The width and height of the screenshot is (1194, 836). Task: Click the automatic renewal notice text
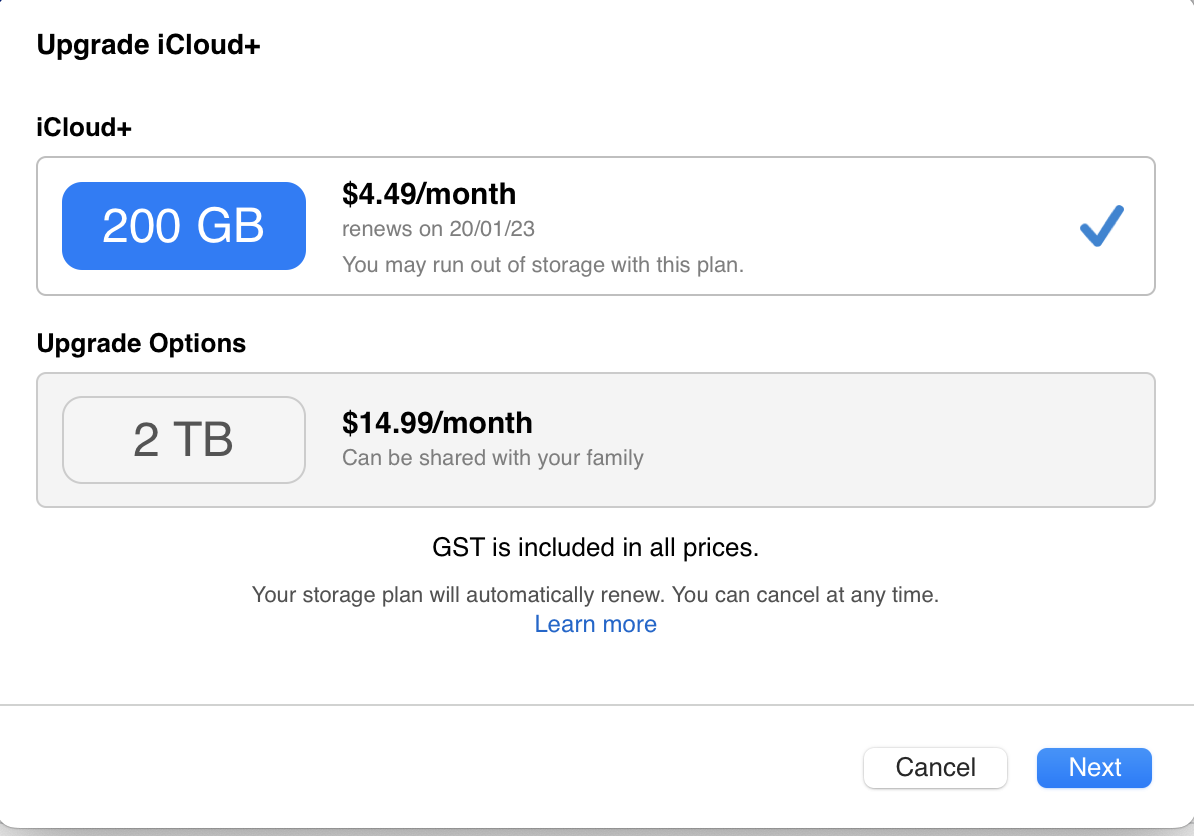(x=595, y=595)
